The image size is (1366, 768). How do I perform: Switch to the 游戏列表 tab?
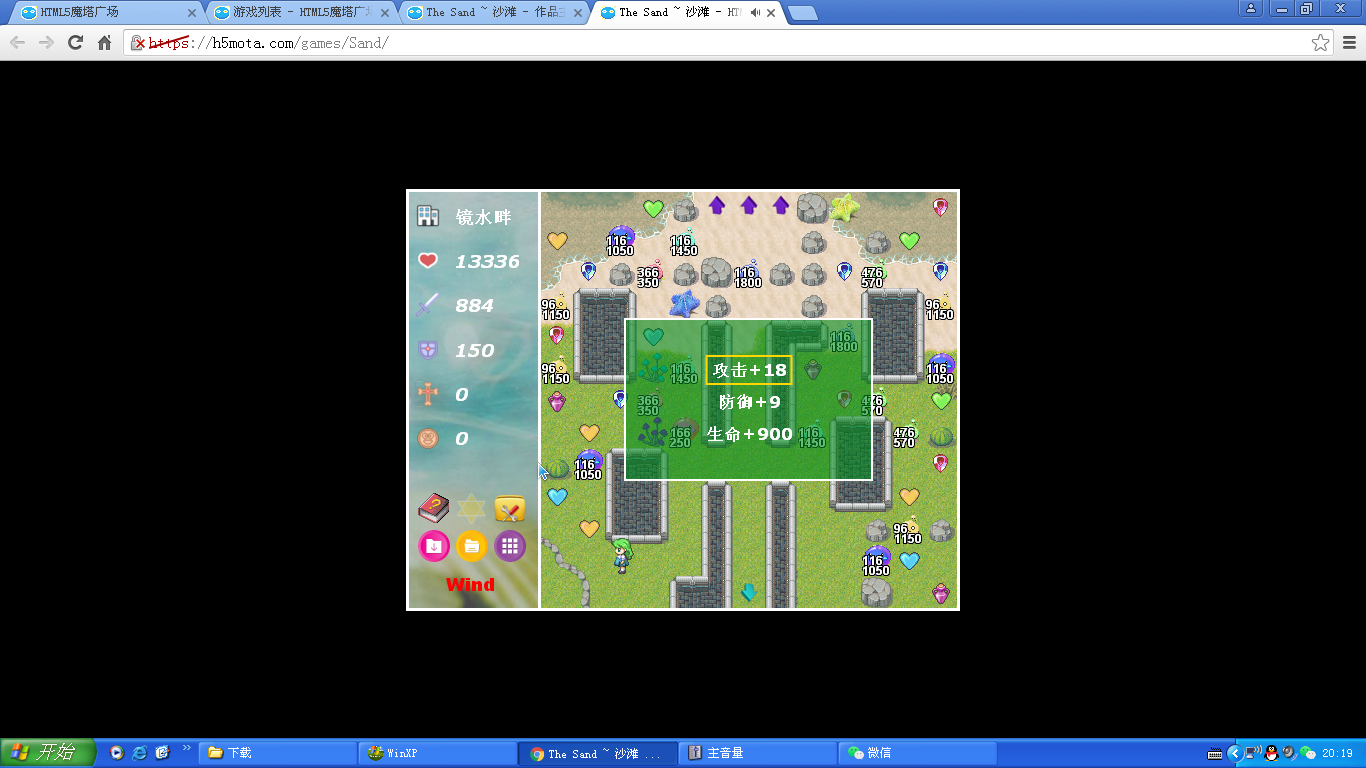pos(295,13)
